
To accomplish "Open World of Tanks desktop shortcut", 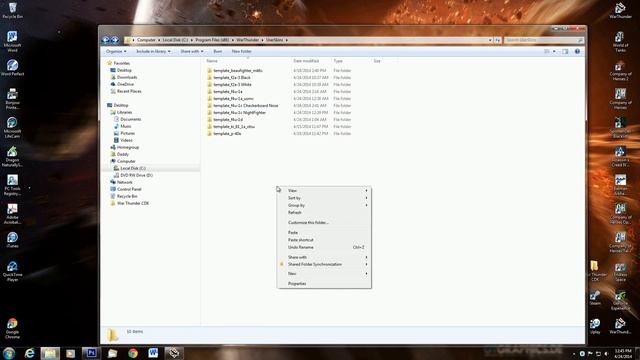I will pyautogui.click(x=620, y=42).
